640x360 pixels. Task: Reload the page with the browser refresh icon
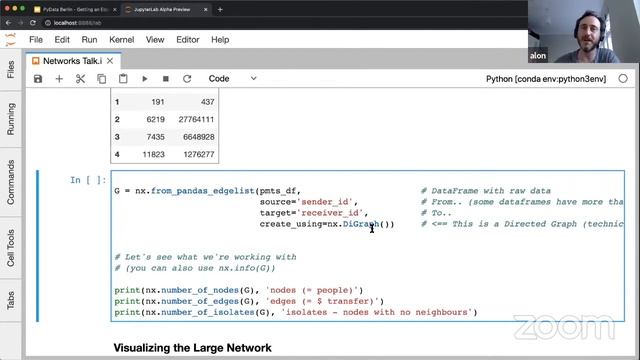(33, 23)
